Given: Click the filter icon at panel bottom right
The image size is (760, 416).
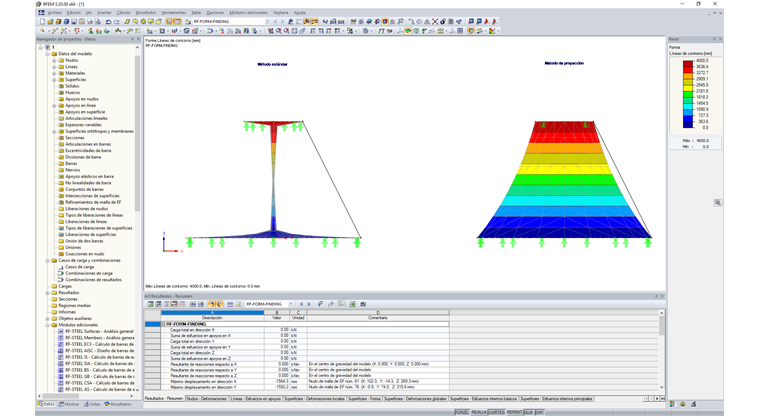Looking at the screenshot, I should 694,404.
